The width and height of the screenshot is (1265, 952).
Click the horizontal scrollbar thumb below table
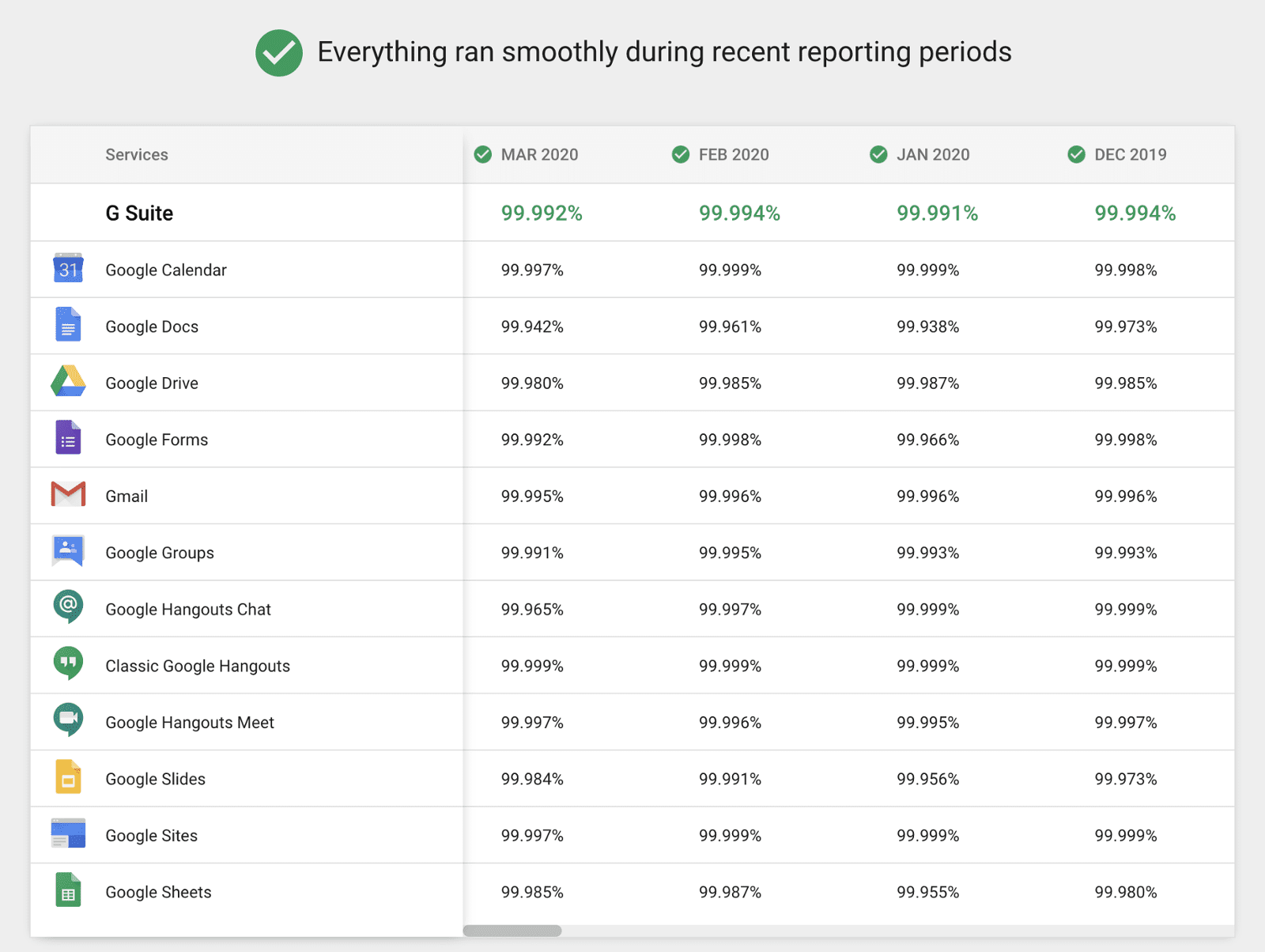[x=512, y=931]
